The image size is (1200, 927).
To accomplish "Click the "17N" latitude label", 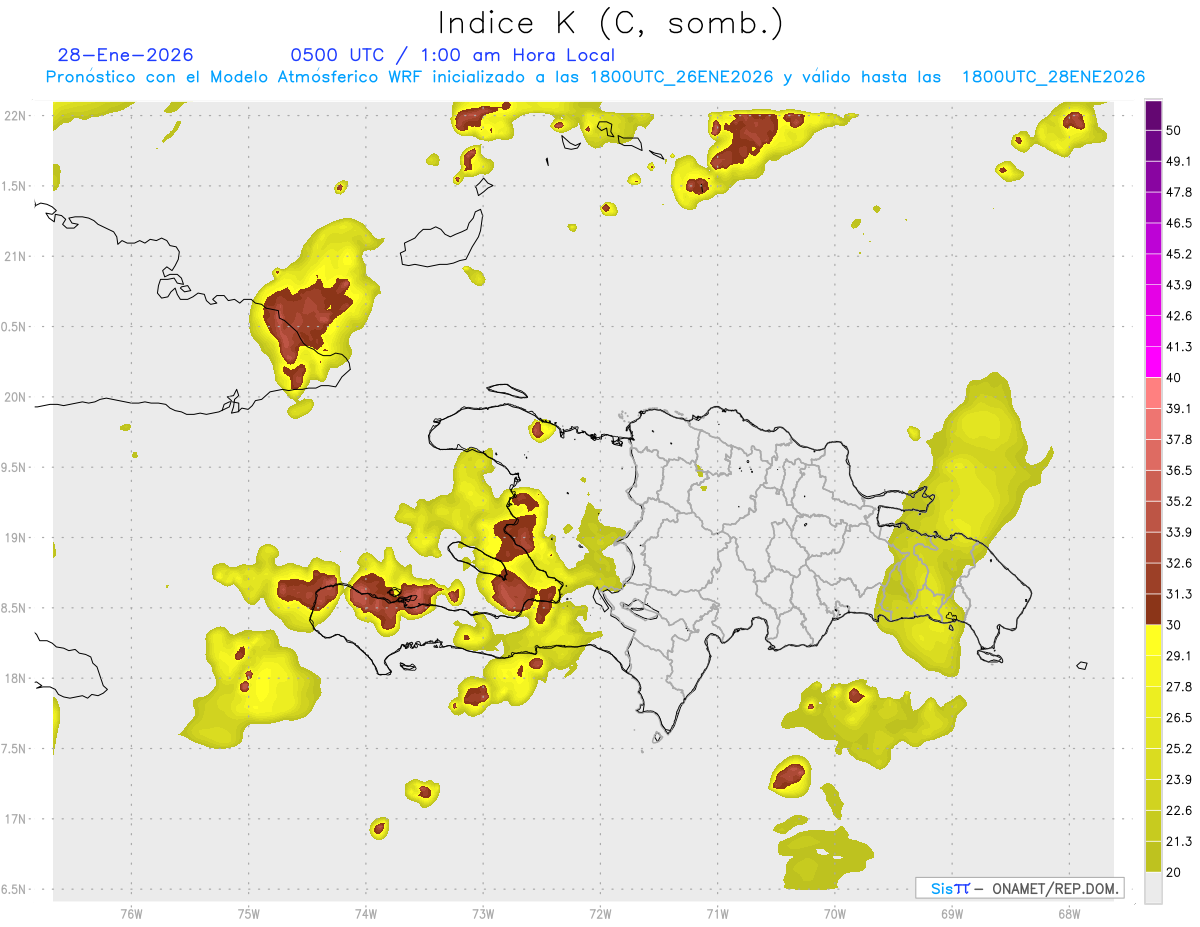I will (15, 819).
